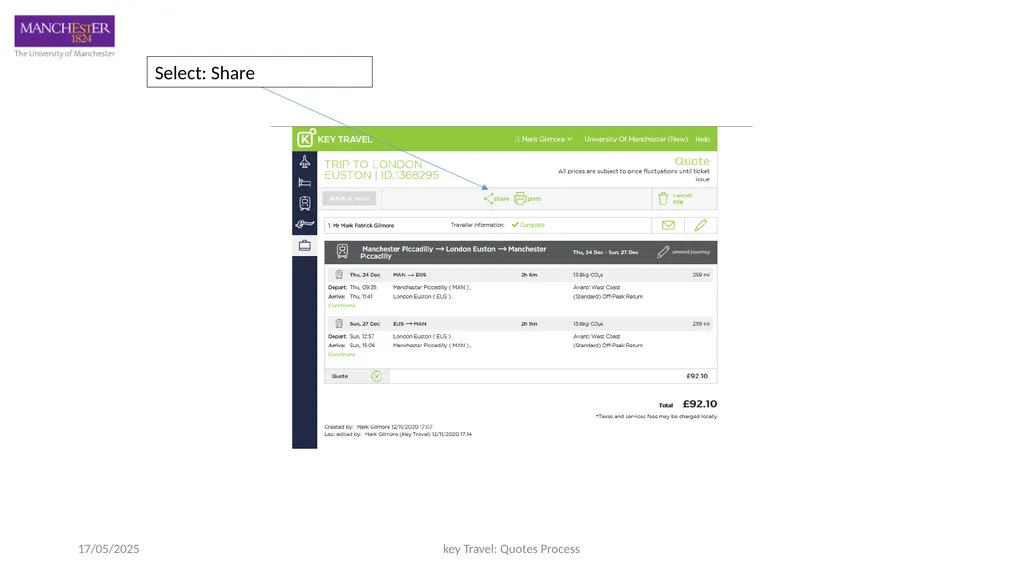Click the '2h 9m' duration text
This screenshot has width=1024, height=575.
tap(529, 324)
